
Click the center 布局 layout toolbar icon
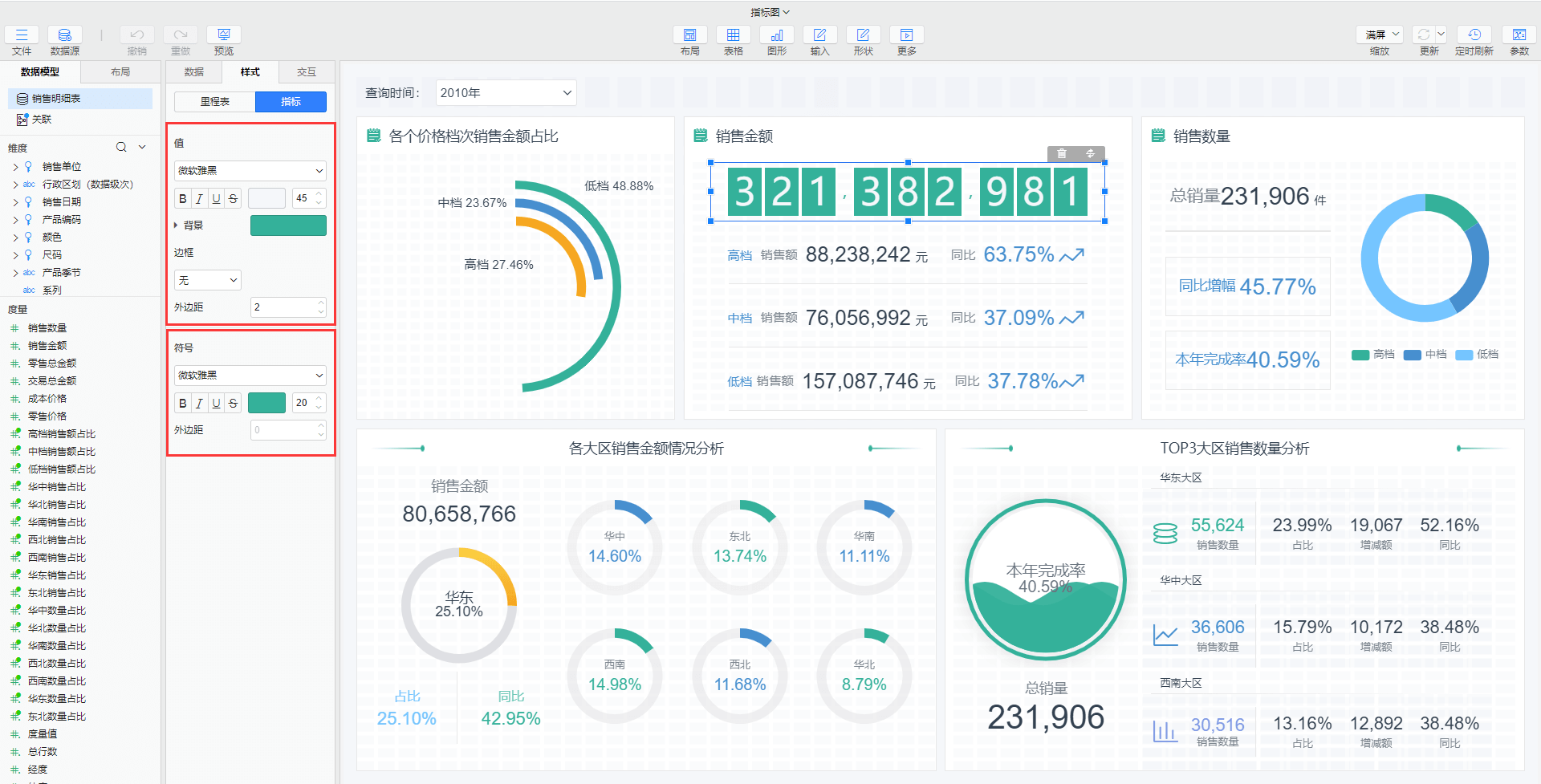[689, 35]
